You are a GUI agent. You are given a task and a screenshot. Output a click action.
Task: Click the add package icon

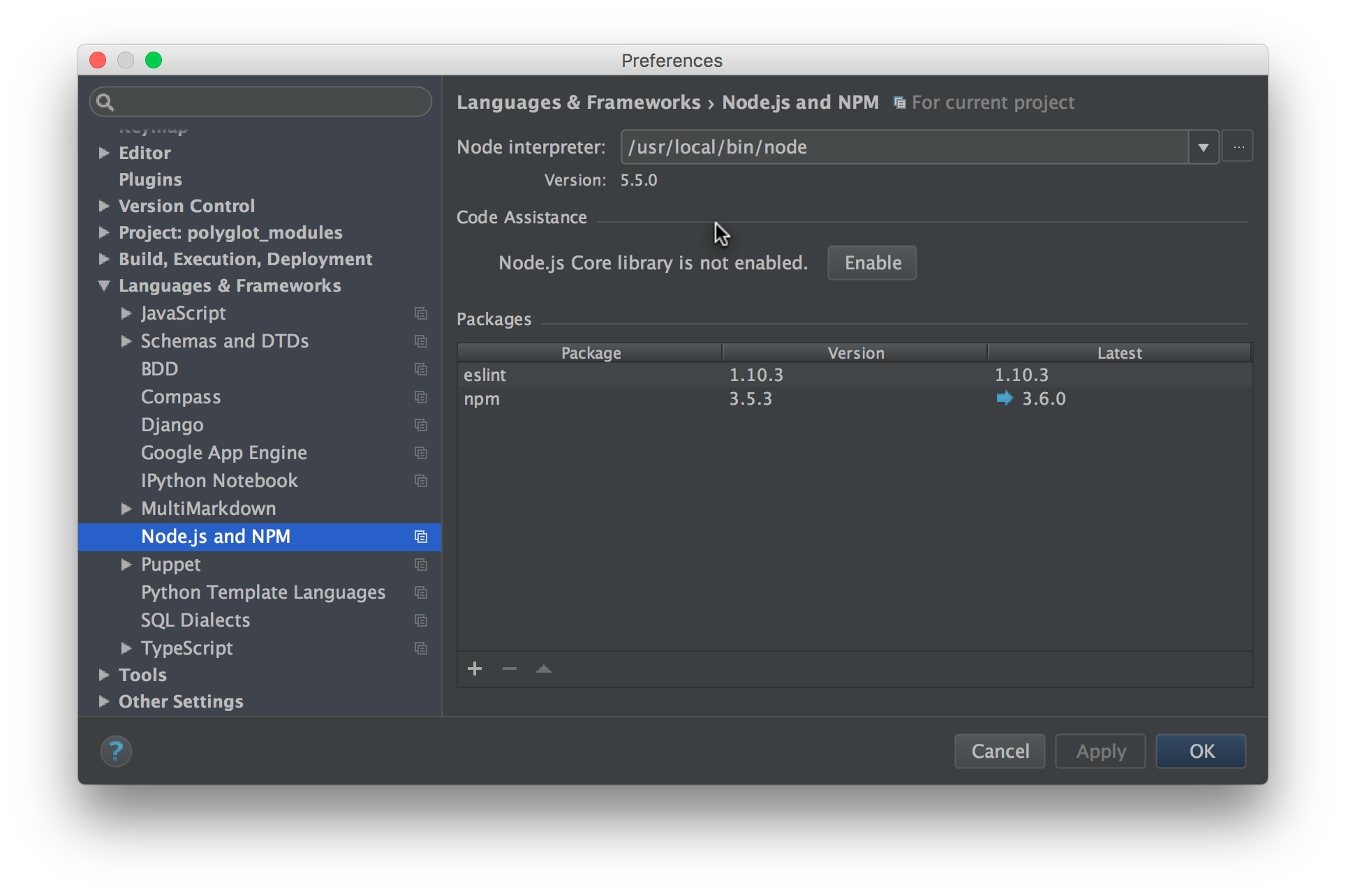475,668
